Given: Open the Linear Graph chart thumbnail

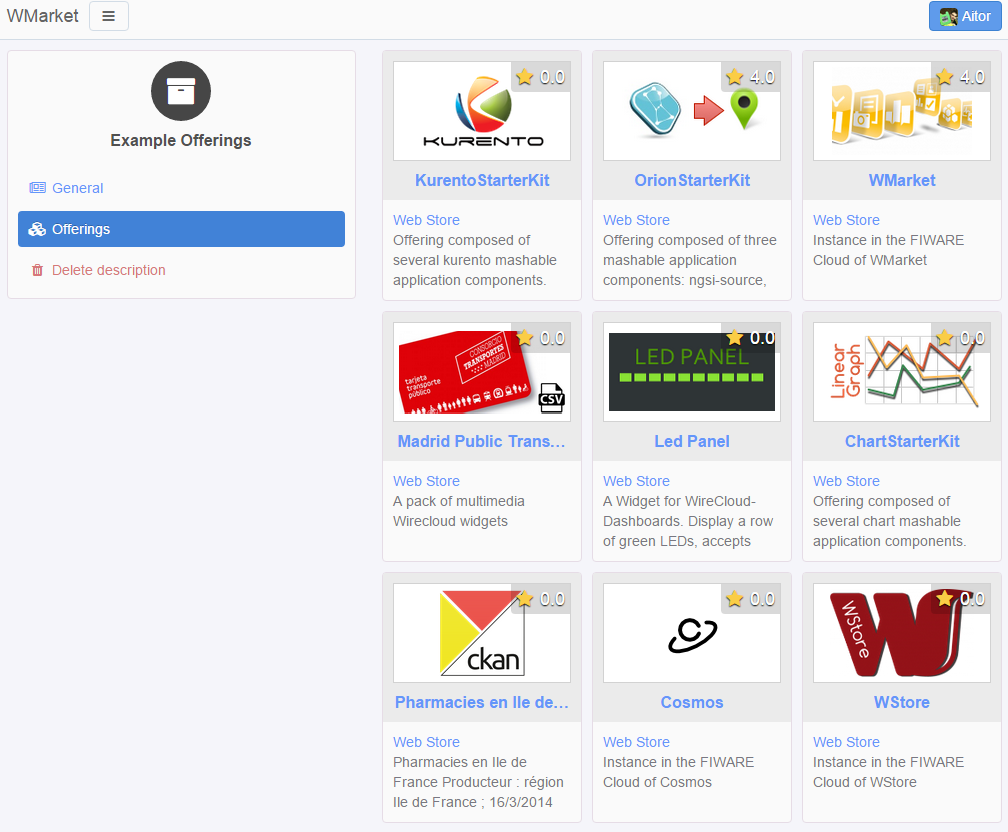Looking at the screenshot, I should [902, 372].
